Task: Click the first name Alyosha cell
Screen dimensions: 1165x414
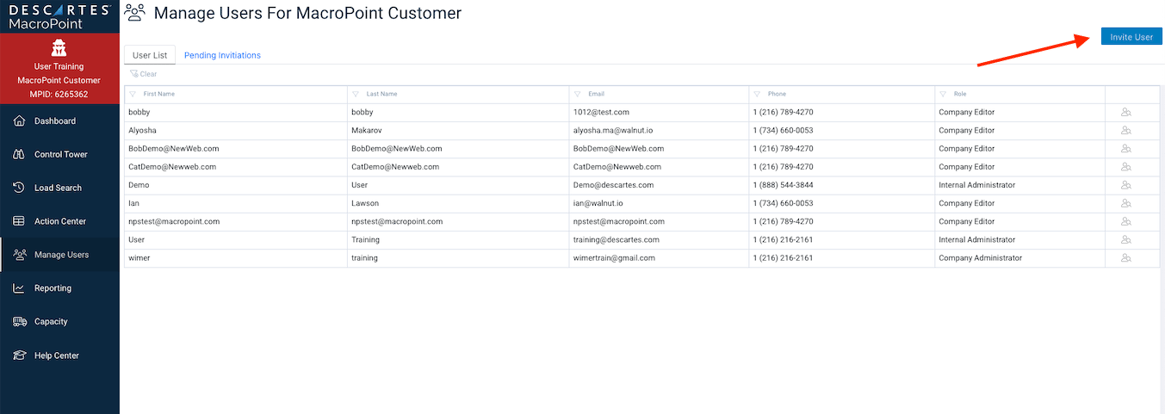Action: coord(236,130)
